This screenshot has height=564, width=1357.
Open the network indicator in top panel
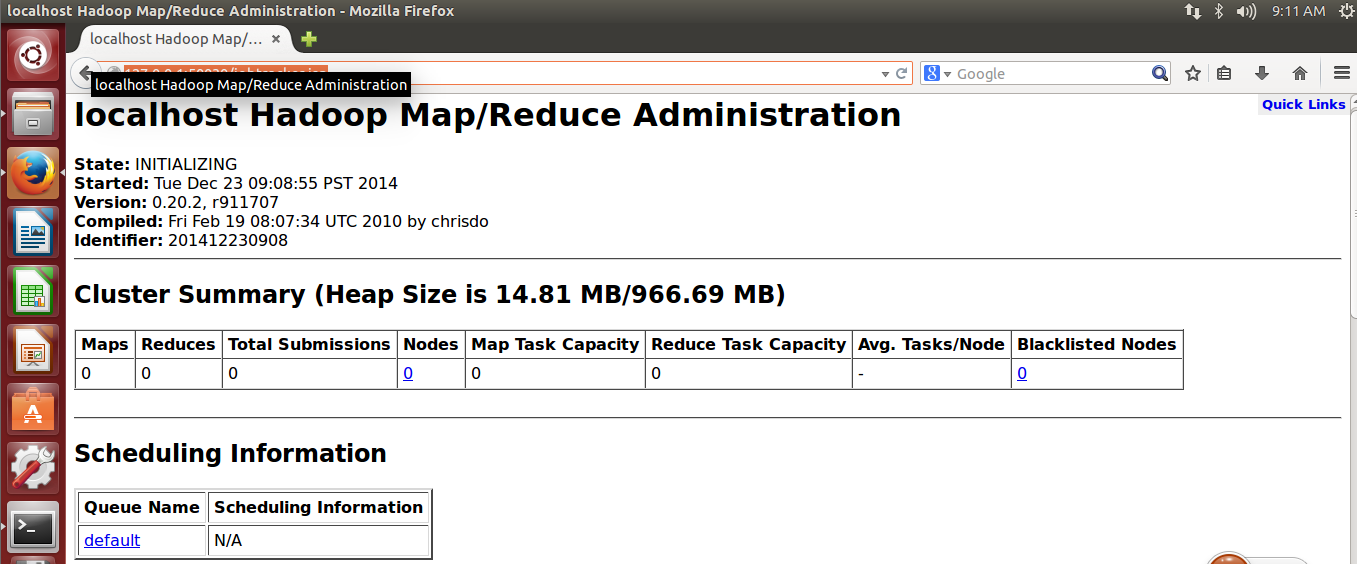pos(1192,11)
